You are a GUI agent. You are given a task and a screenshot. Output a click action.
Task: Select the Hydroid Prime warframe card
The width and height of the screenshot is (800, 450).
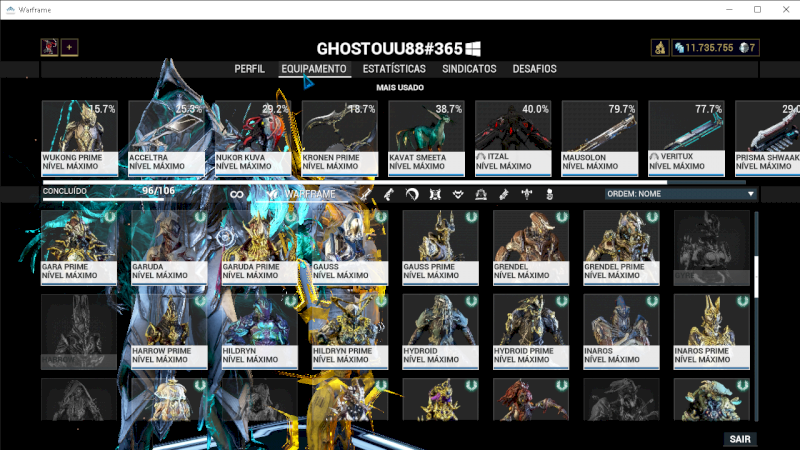[x=531, y=332]
